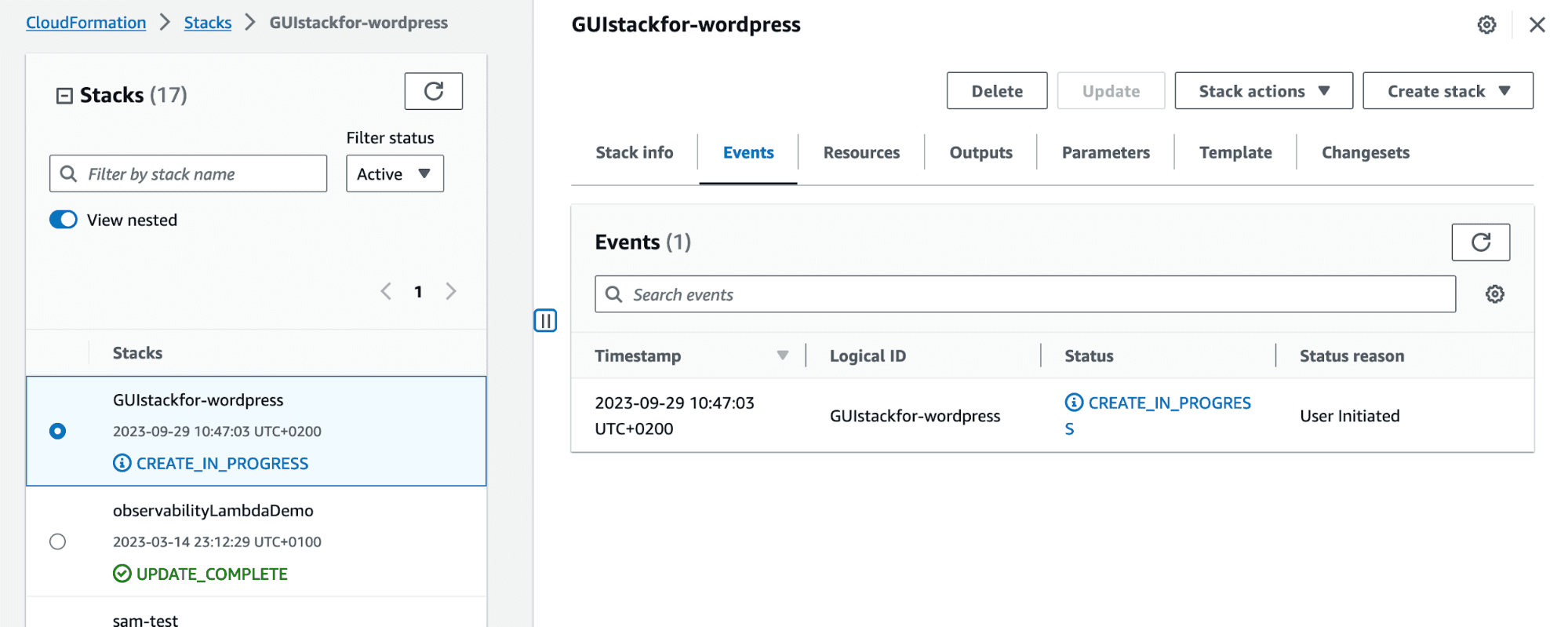This screenshot has height=627, width=1568.
Task: Focus the Filter by stack name field
Action: coord(188,173)
